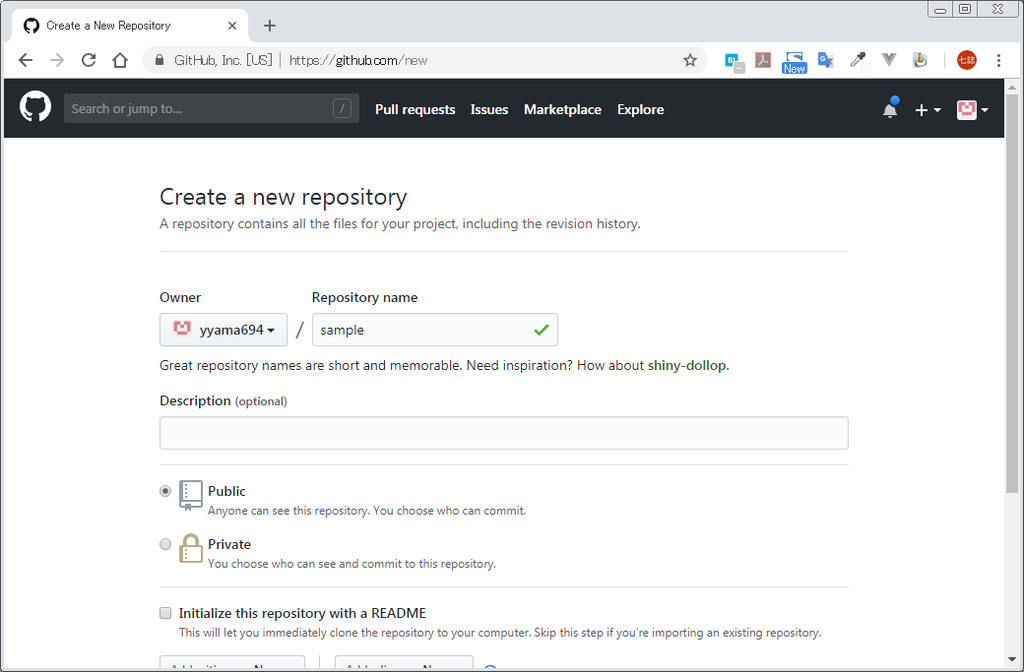The image size is (1024, 672).
Task: Click the Repository name input field
Action: point(435,330)
